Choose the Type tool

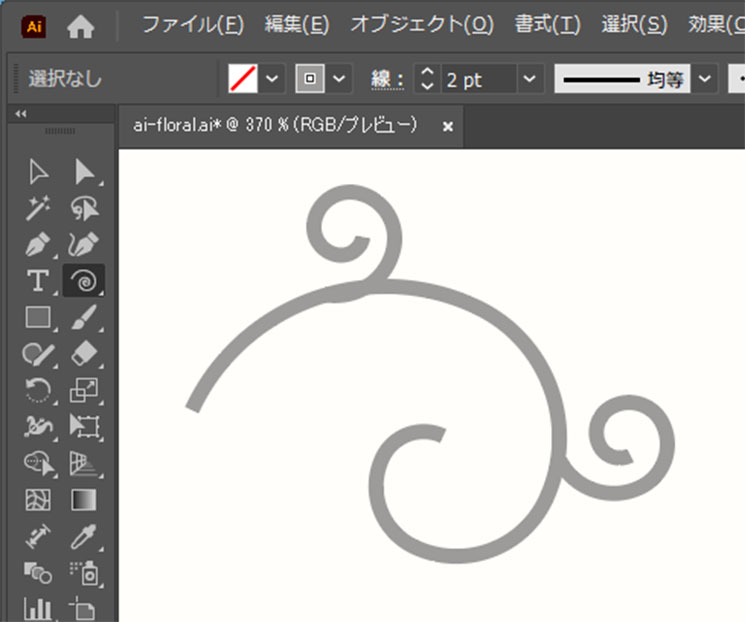click(38, 281)
